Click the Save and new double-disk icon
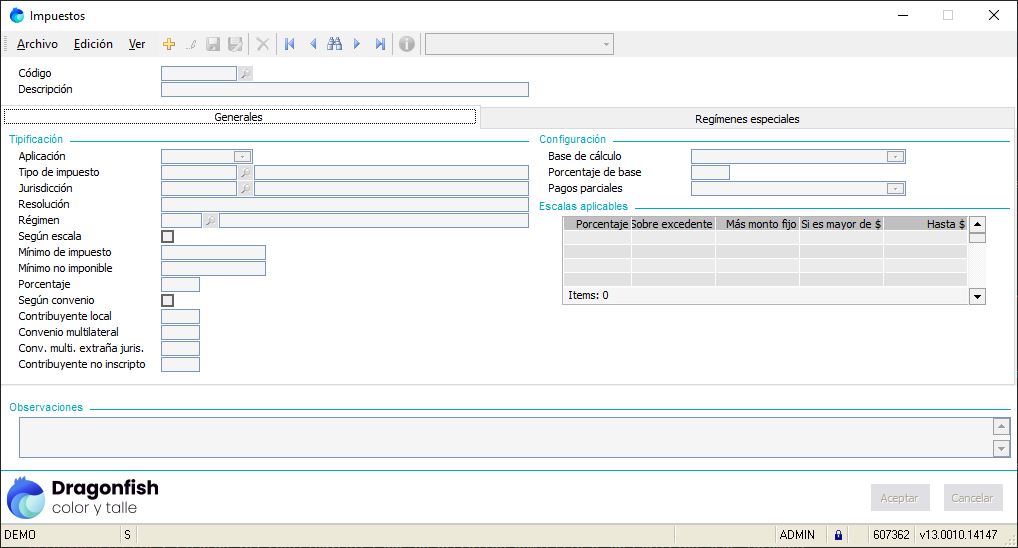This screenshot has width=1018, height=548. 235,44
